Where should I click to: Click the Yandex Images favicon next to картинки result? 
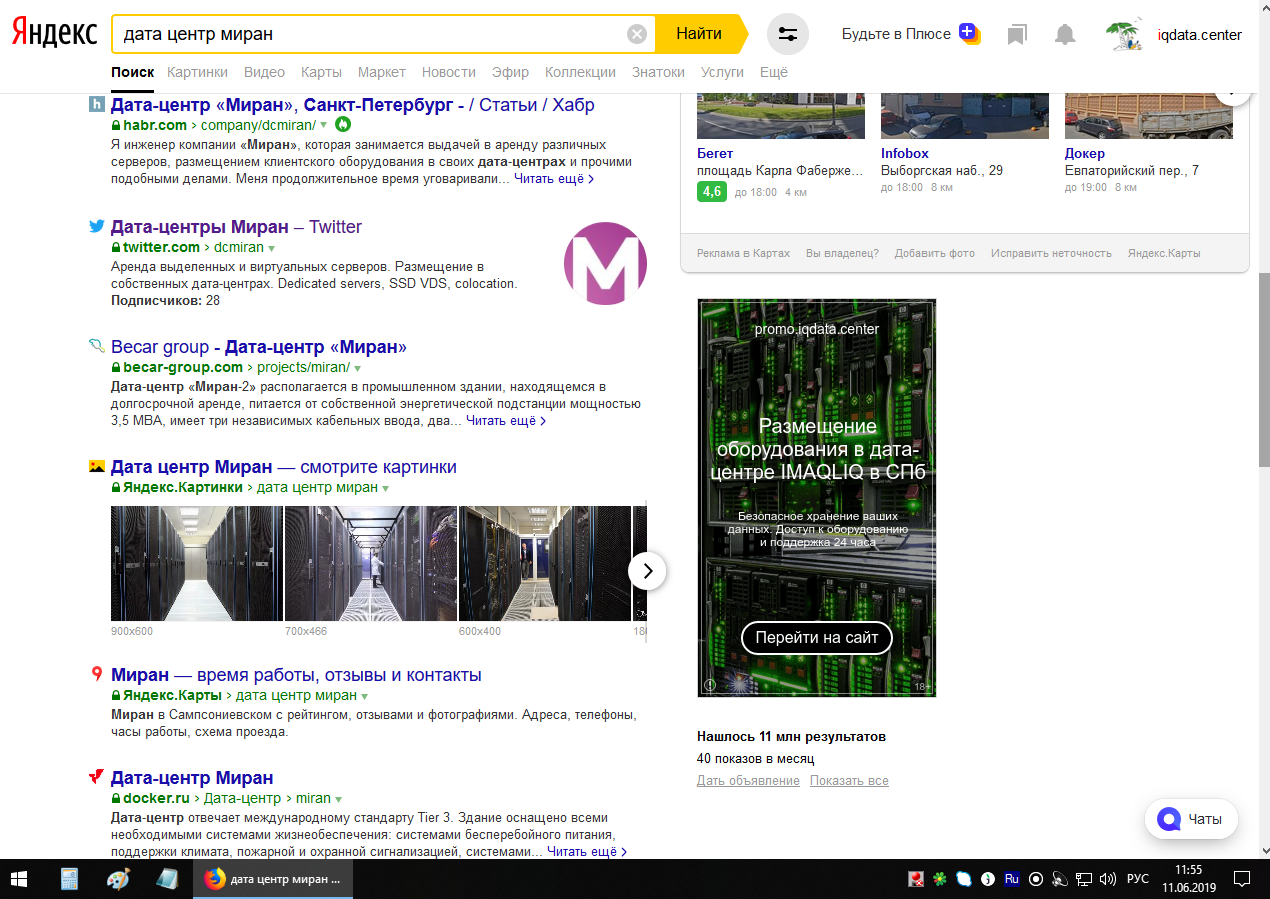(x=97, y=467)
